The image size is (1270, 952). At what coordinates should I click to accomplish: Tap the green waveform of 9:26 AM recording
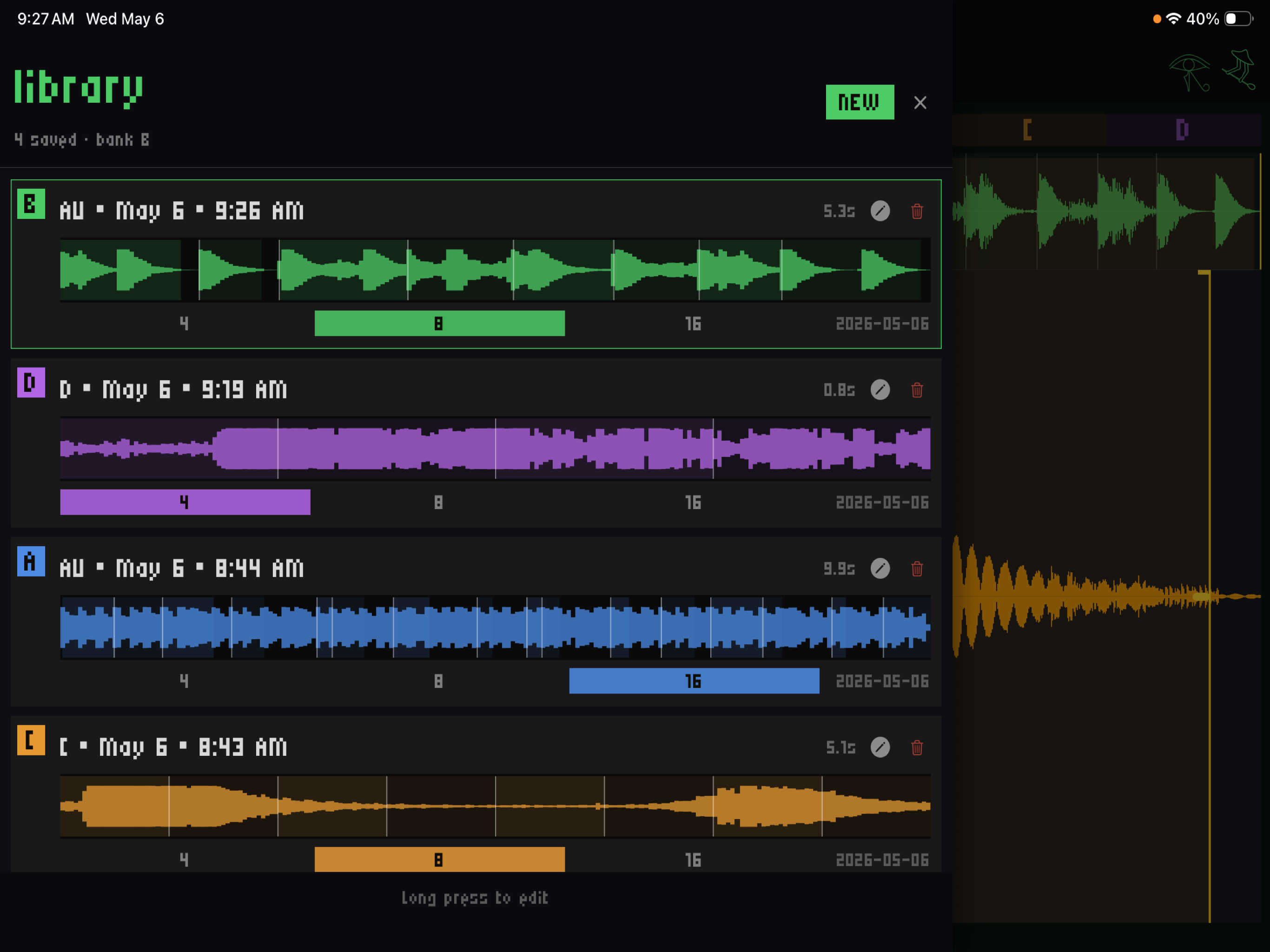[x=495, y=270]
